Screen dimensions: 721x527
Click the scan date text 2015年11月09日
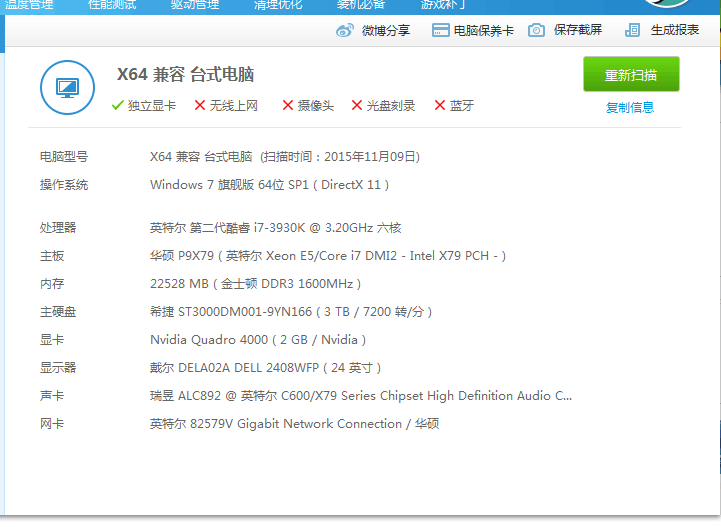[x=372, y=157]
